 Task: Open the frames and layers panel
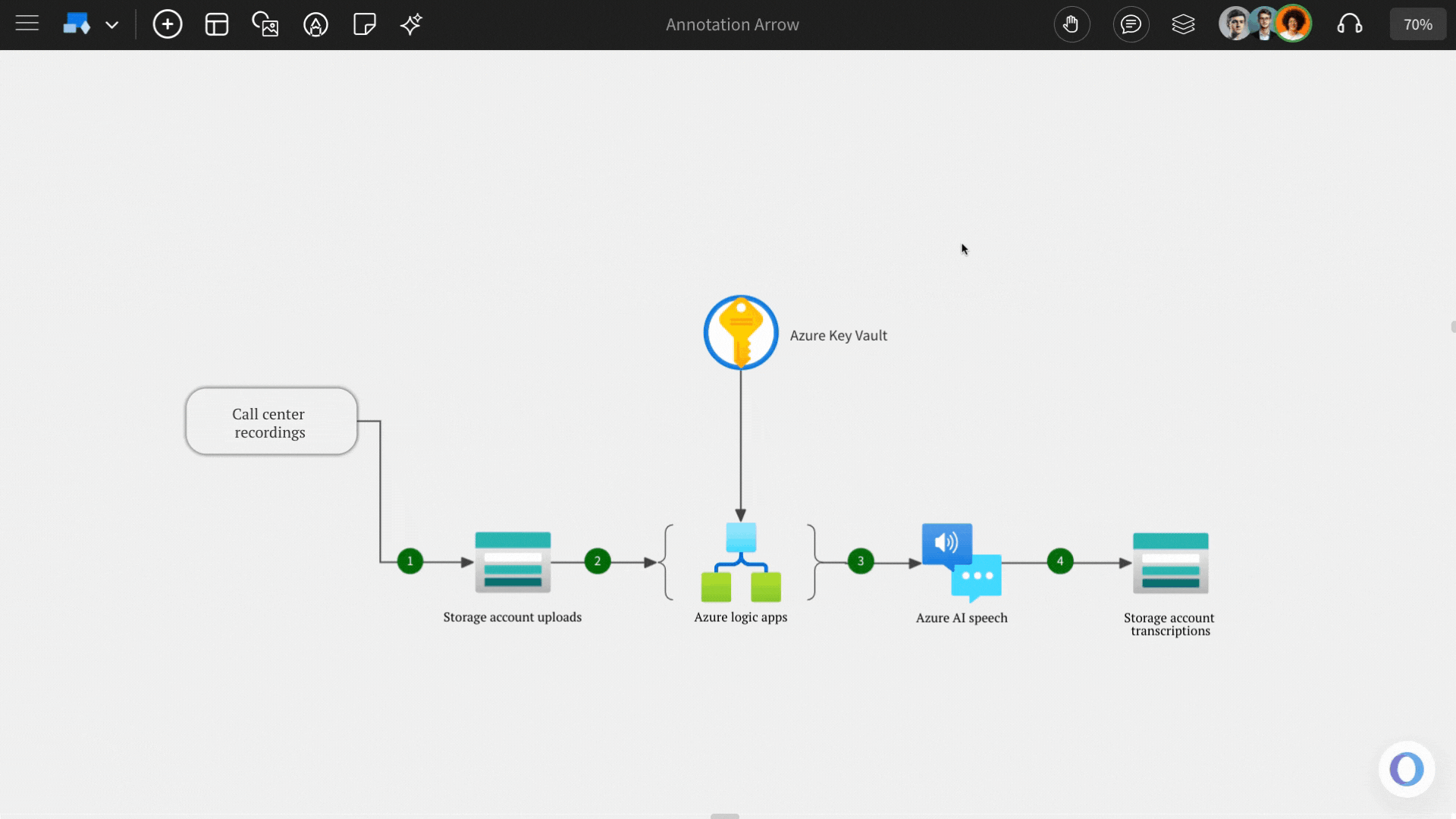1183,24
